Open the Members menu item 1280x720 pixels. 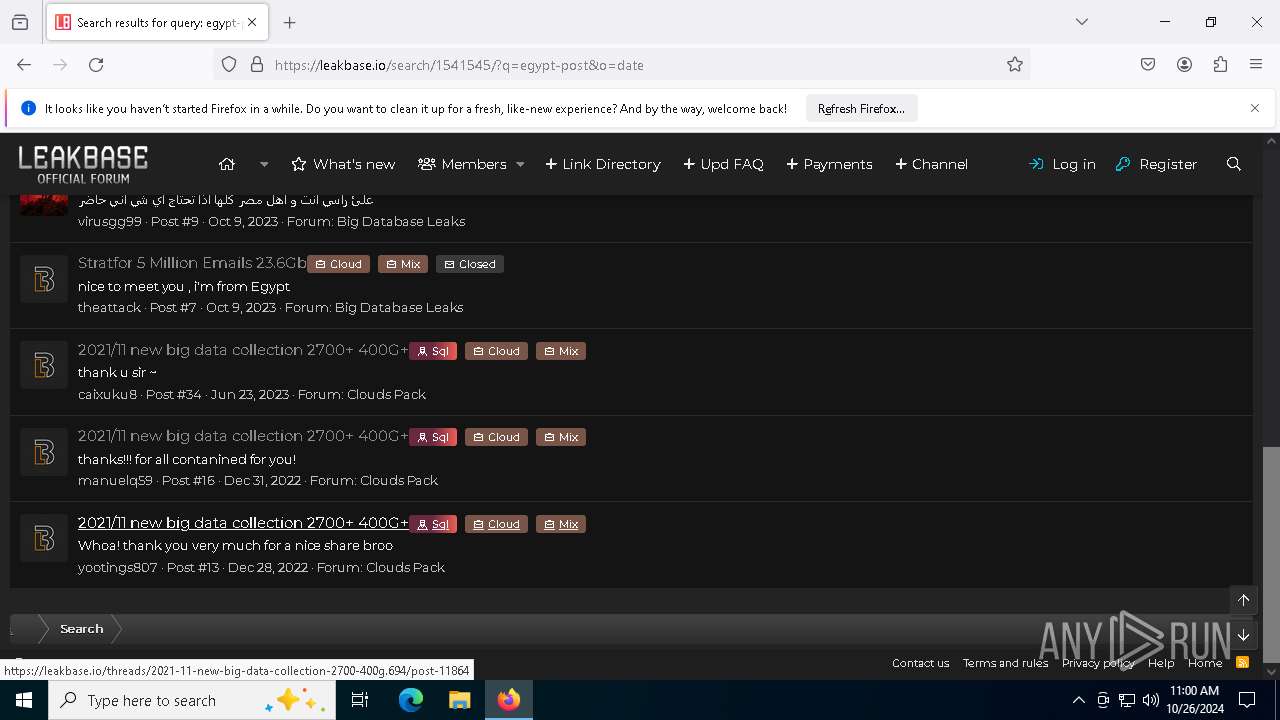click(x=462, y=164)
